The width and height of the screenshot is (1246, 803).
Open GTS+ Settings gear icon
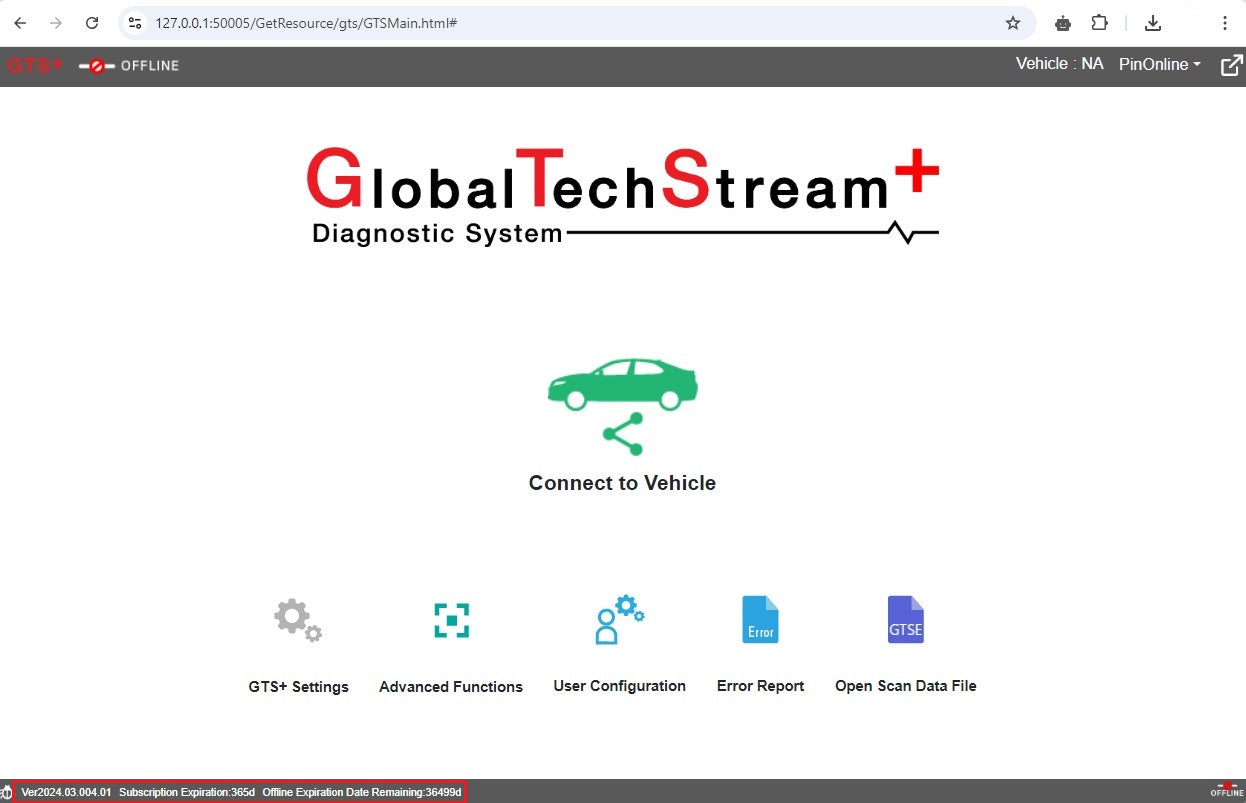[298, 620]
